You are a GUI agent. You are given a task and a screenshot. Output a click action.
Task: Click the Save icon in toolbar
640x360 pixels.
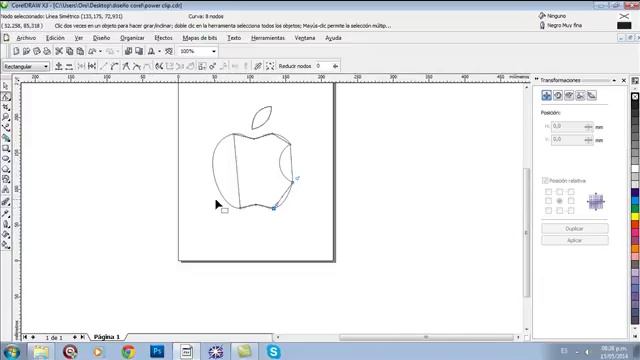tap(37, 51)
